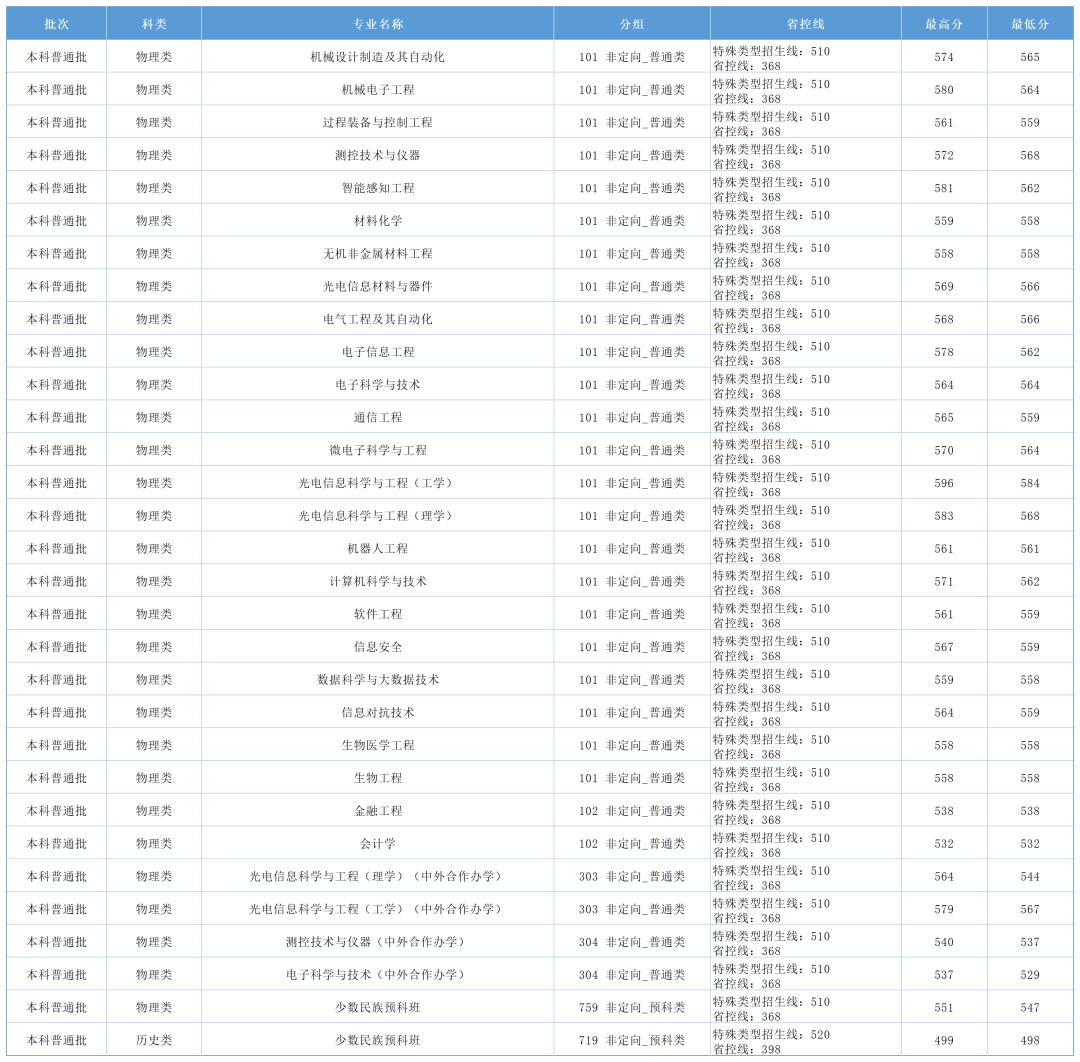Click highest score 580 for 机械电子工程
This screenshot has height=1062, width=1080.
click(x=944, y=90)
